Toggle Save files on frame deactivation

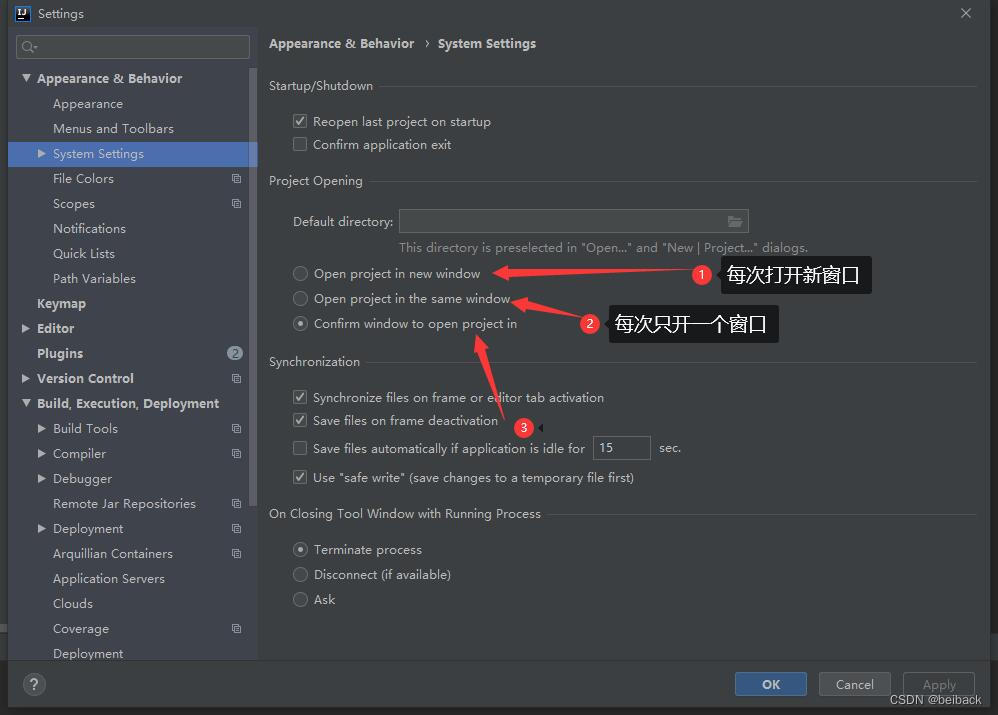[x=300, y=420]
